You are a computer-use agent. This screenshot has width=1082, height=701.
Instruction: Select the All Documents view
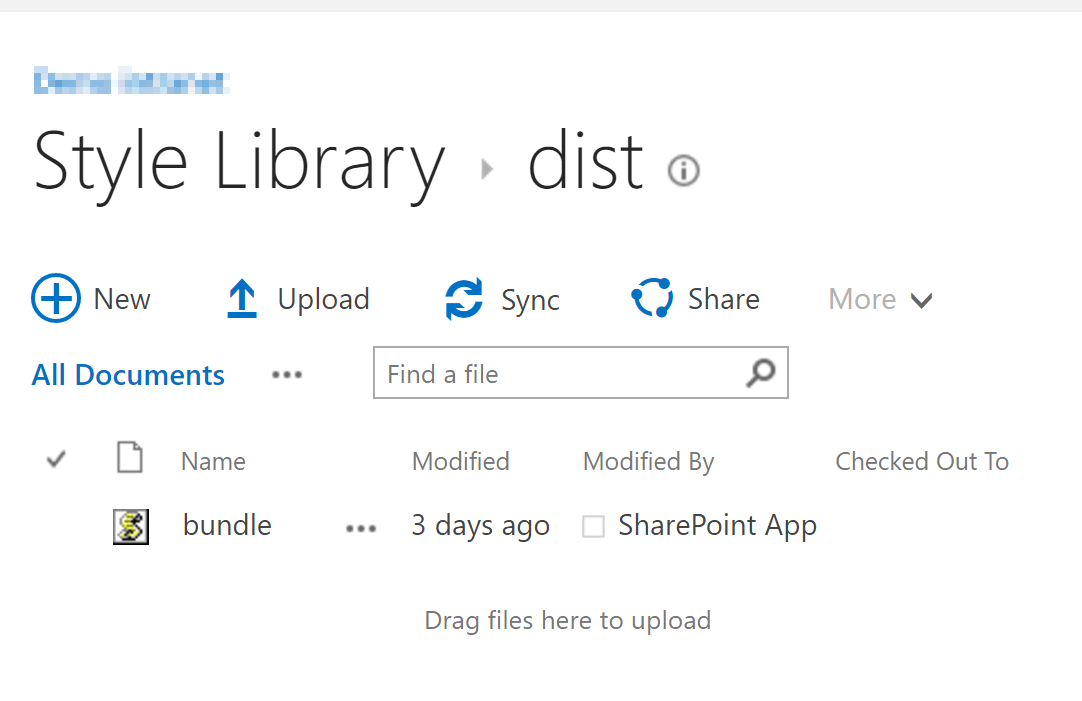tap(128, 375)
